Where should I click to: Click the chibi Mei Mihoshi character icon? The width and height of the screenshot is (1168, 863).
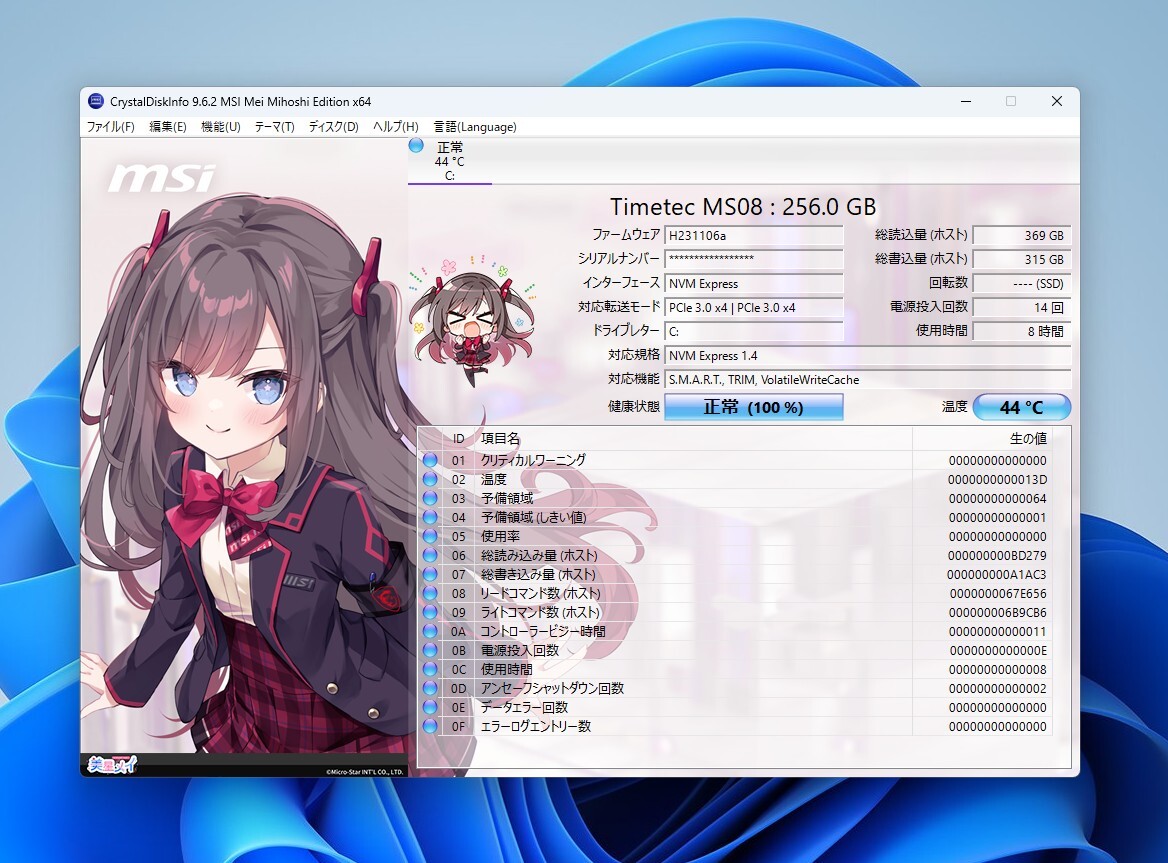point(473,320)
